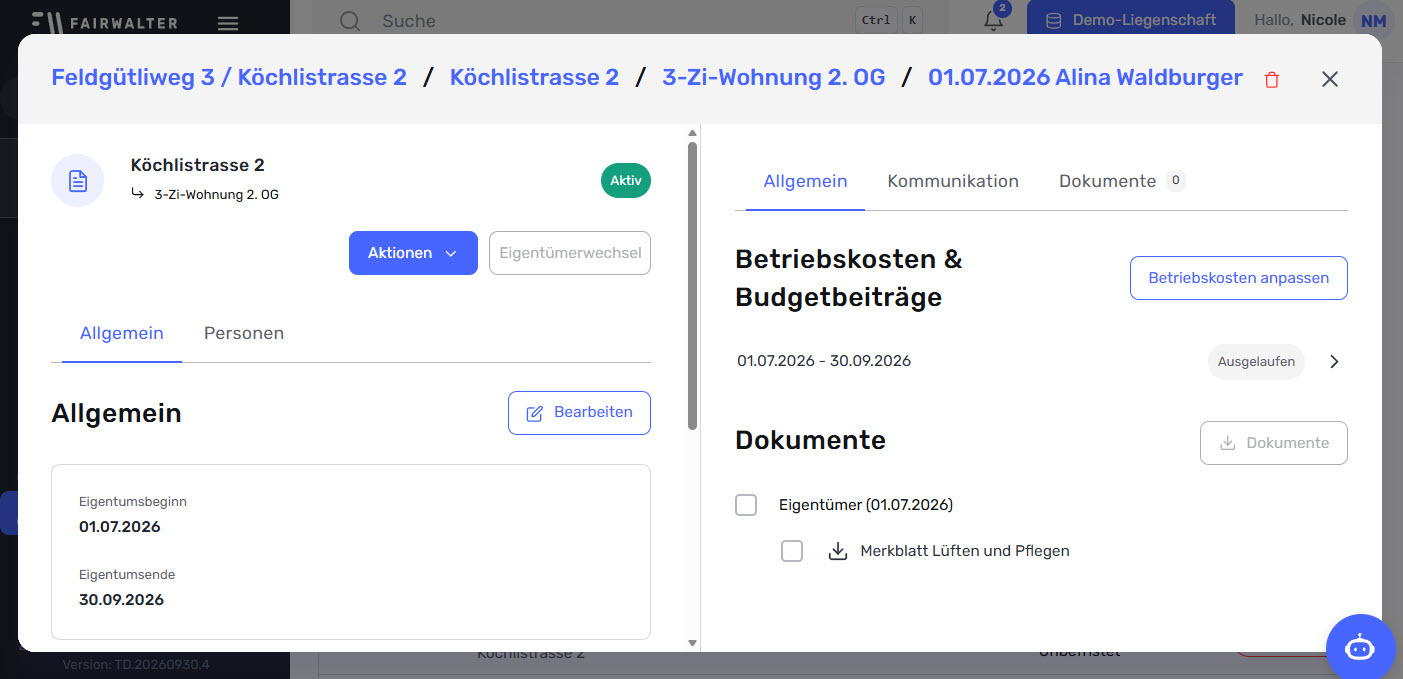The image size is (1403, 679).
Task: Toggle the hamburger sidebar menu
Action: pyautogui.click(x=228, y=23)
